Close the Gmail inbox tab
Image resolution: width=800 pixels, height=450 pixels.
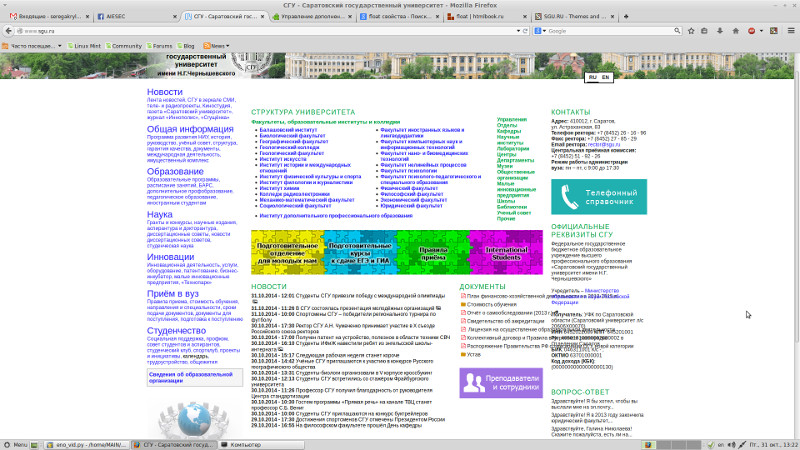tap(87, 16)
